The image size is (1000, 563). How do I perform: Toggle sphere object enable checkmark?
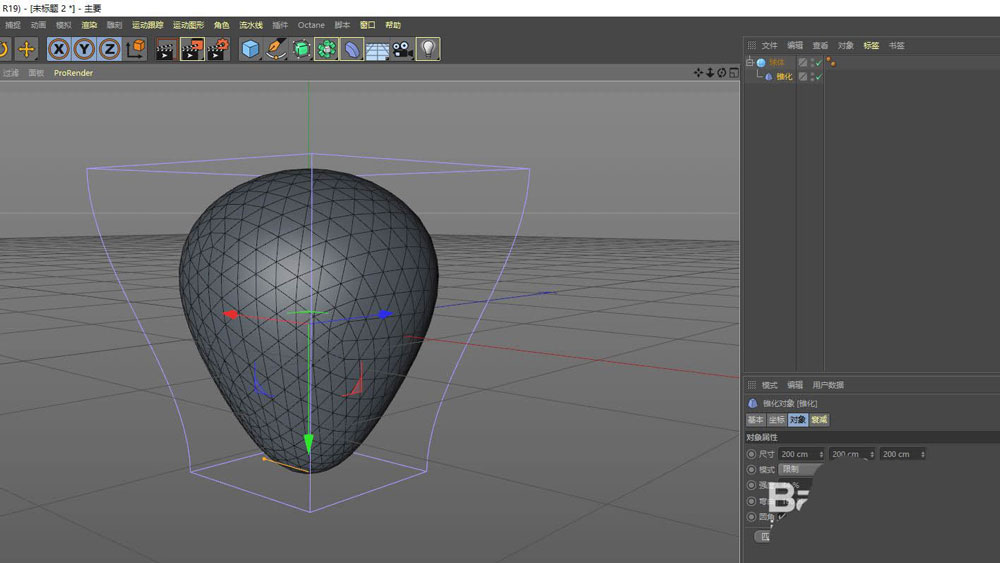click(818, 62)
